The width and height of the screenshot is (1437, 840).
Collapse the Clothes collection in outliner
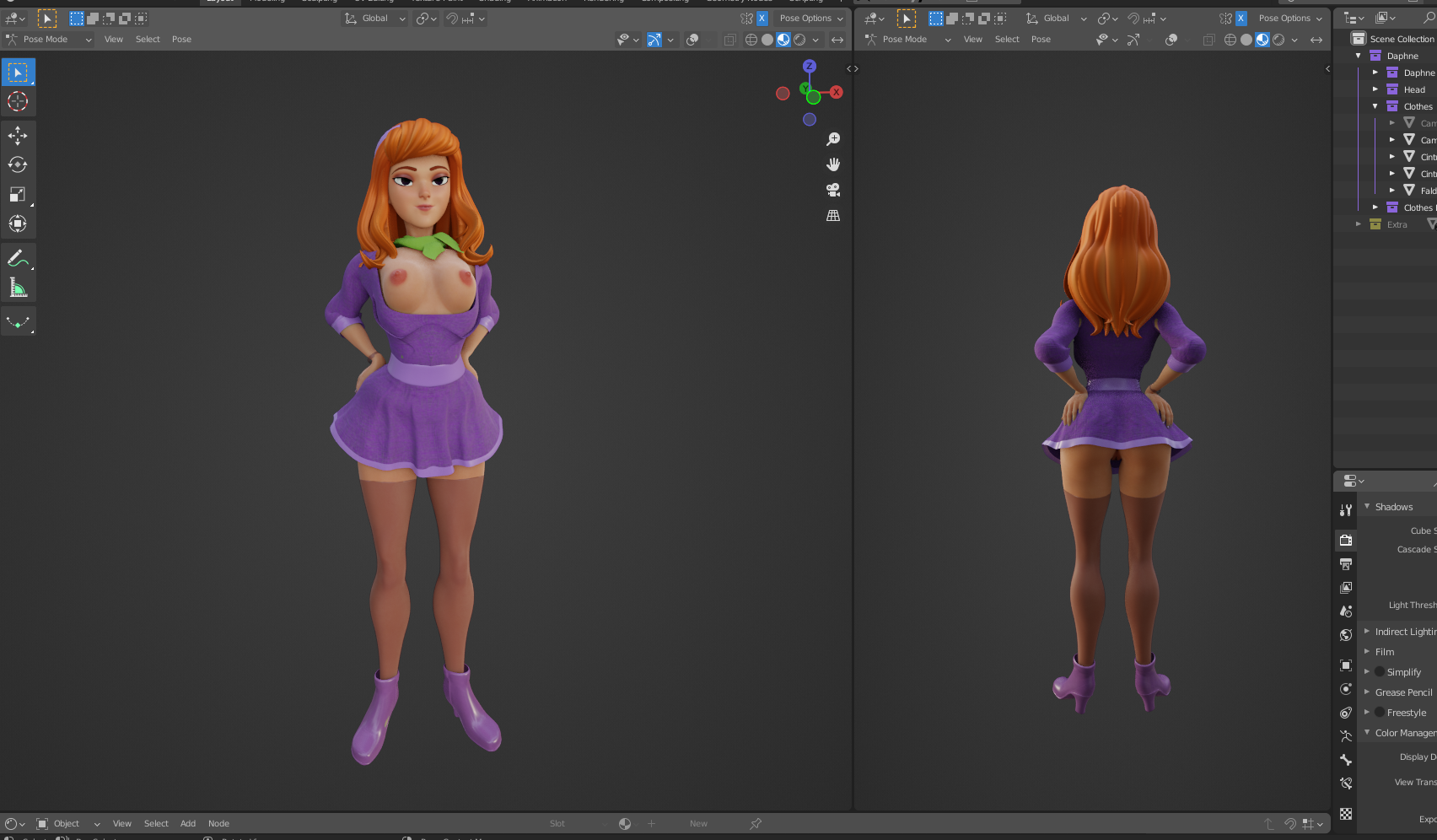[1375, 106]
